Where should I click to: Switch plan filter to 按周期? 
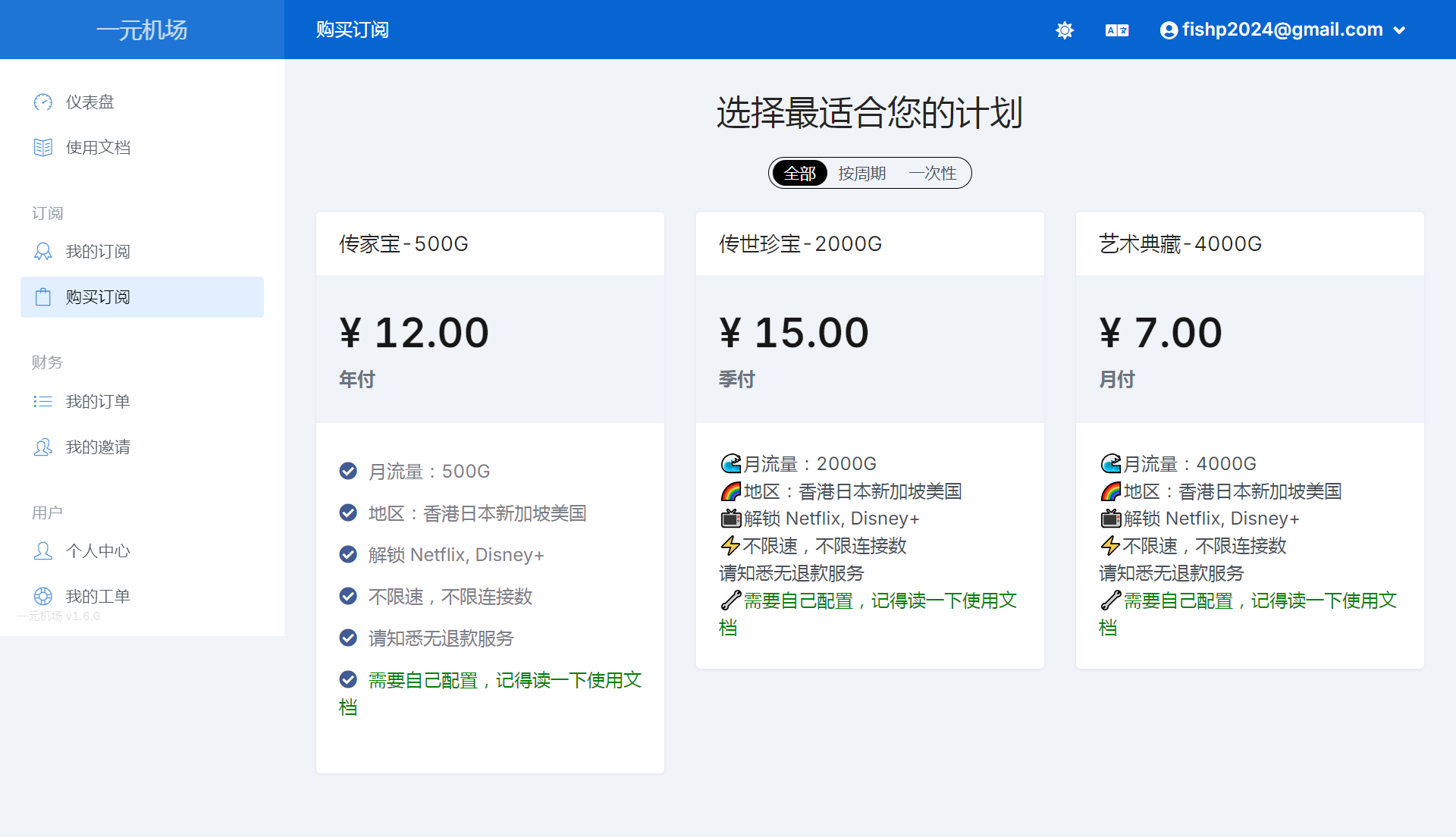tap(861, 174)
